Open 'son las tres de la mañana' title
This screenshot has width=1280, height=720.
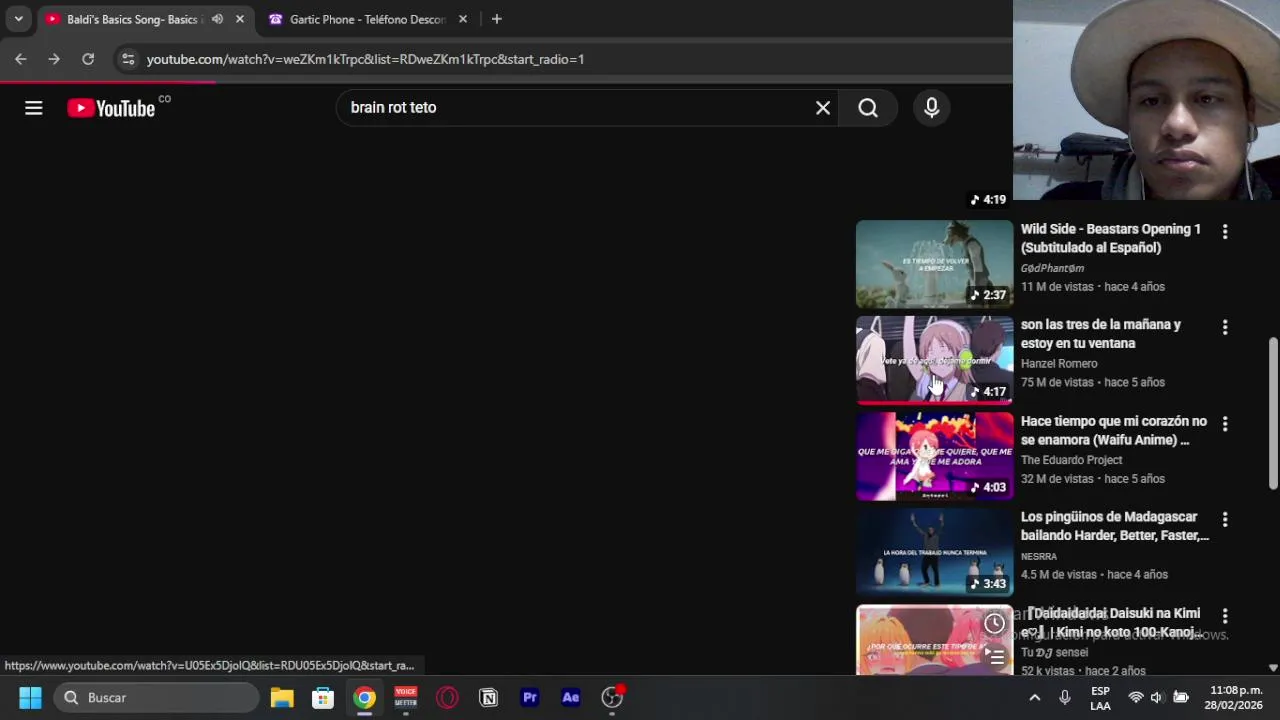pyautogui.click(x=1101, y=334)
